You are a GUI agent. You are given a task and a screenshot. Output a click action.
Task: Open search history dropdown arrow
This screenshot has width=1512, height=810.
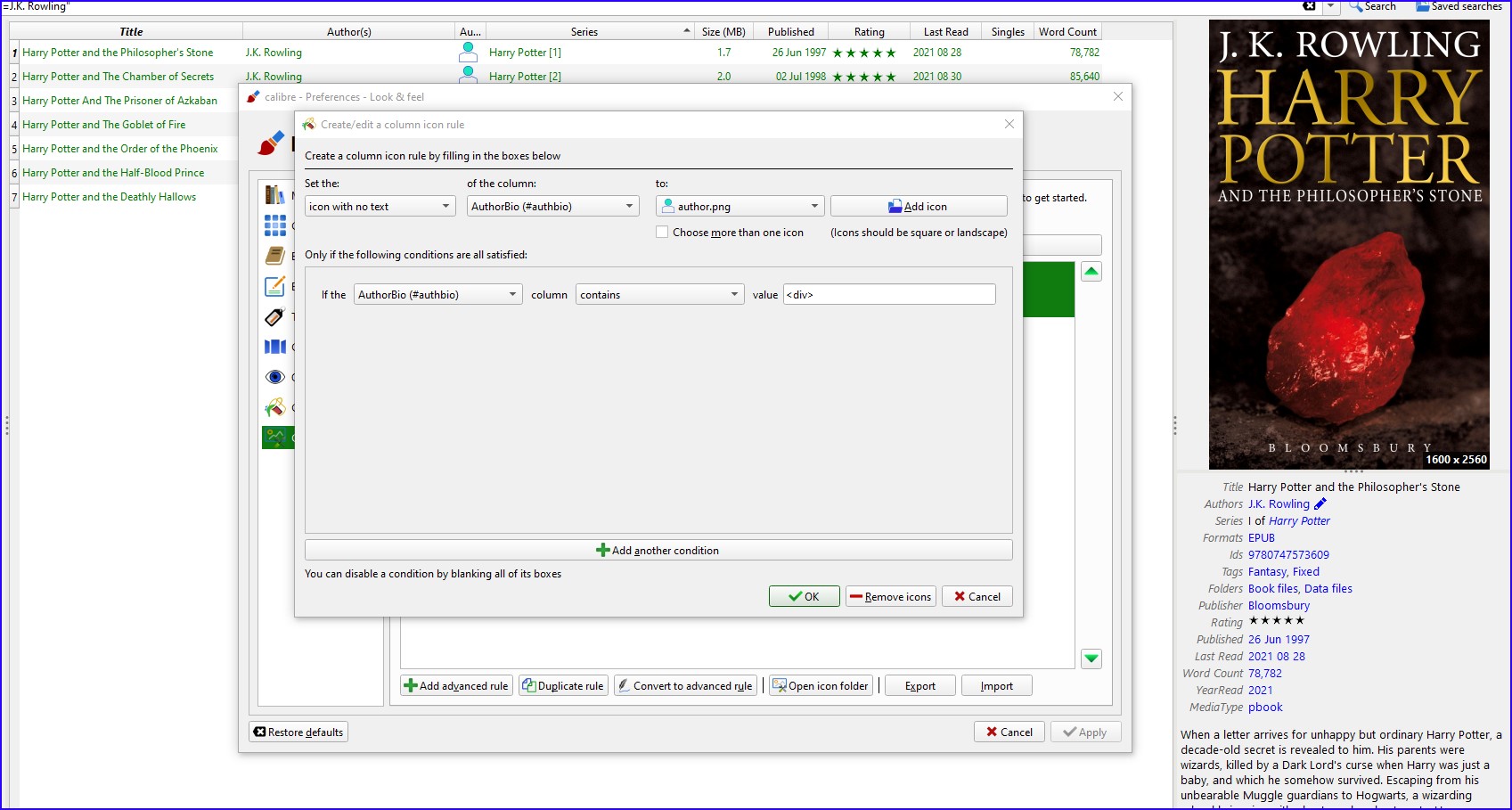point(1330,6)
